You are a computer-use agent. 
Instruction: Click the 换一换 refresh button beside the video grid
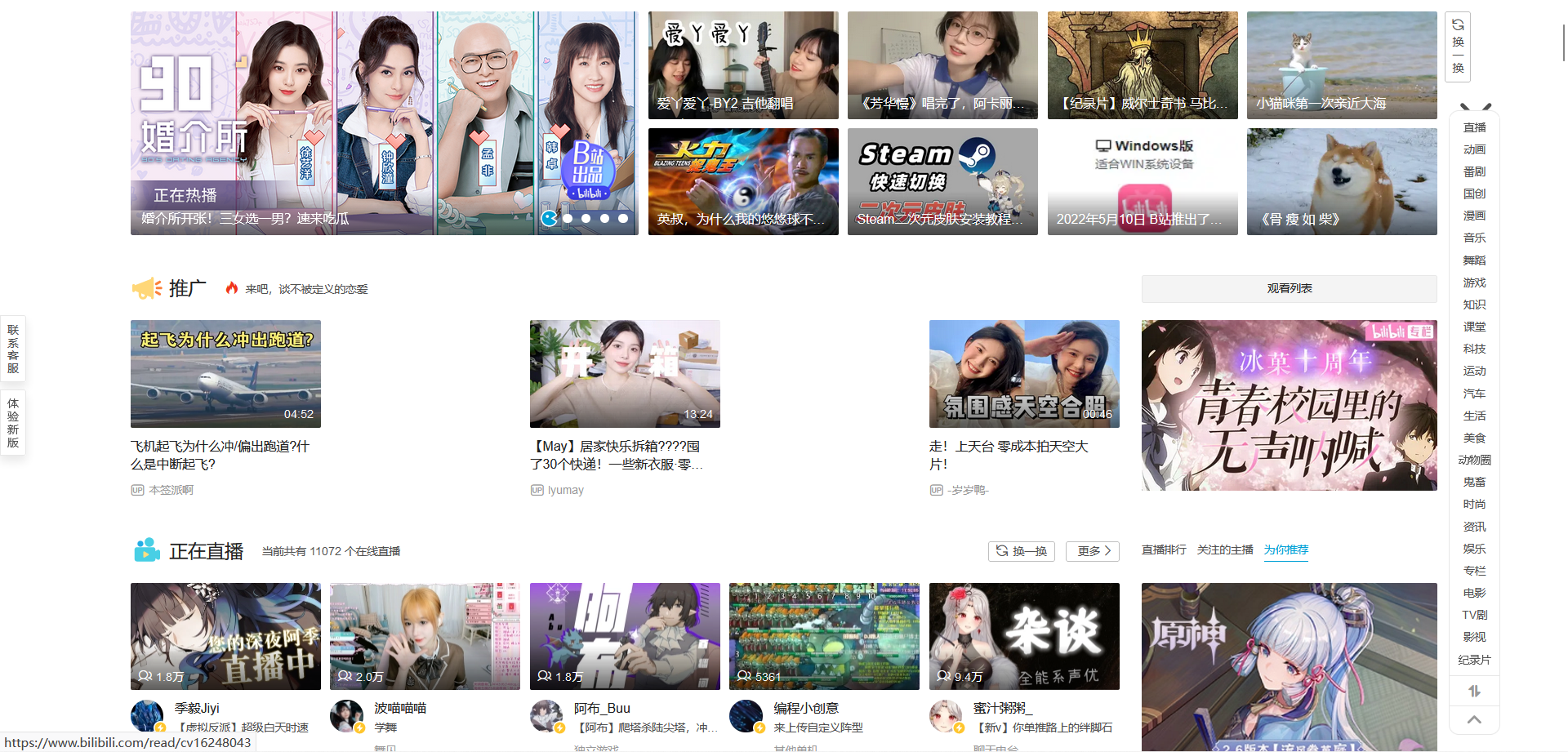1458,47
